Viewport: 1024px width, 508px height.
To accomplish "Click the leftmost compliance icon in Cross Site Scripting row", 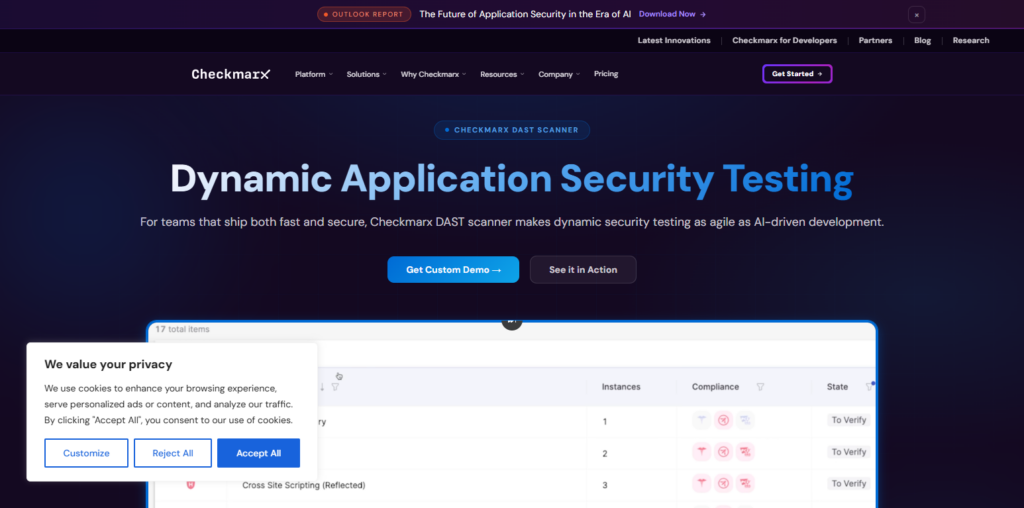I will coord(702,484).
